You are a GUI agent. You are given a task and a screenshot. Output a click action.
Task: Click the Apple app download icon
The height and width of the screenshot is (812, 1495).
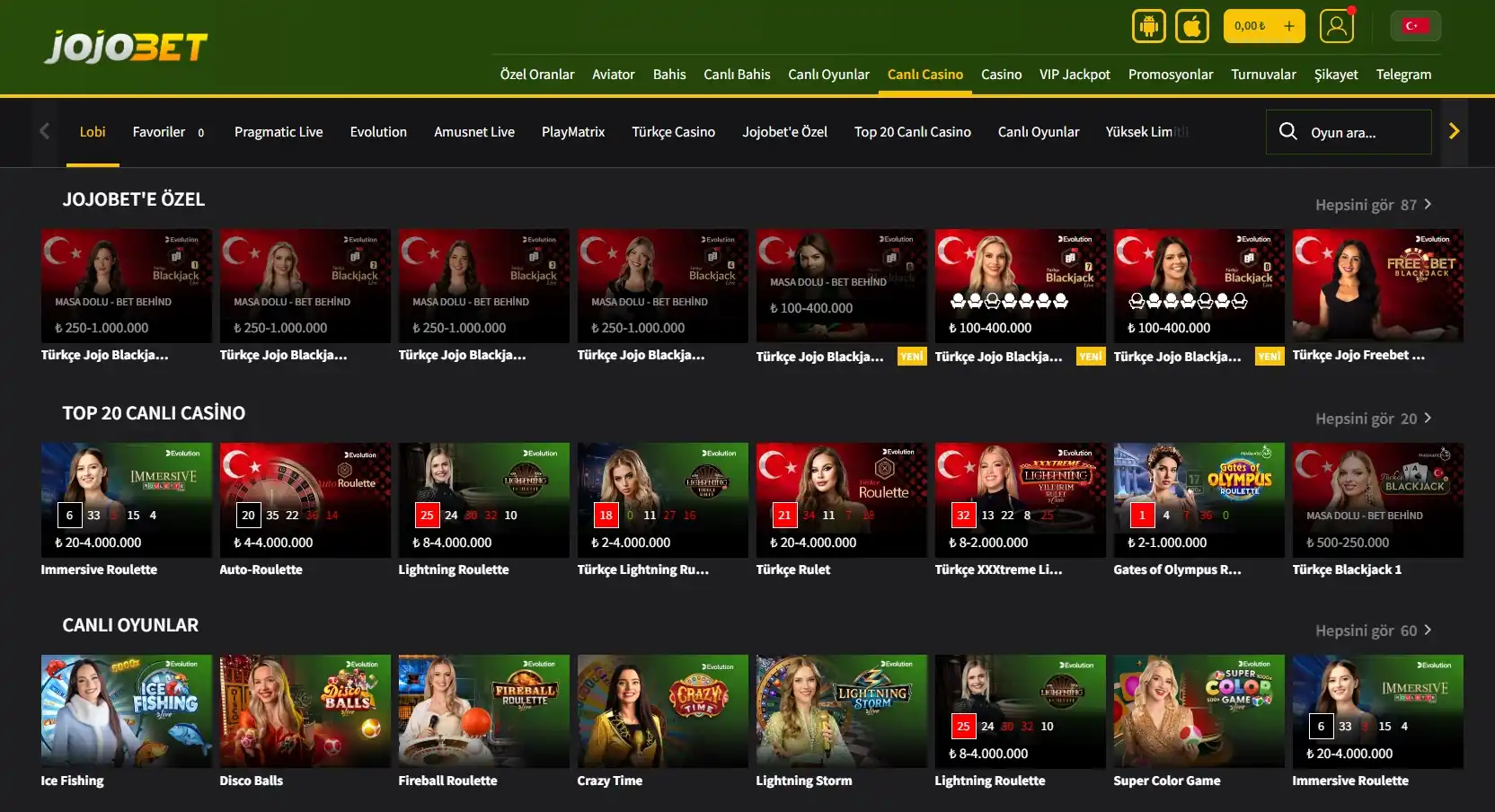point(1192,26)
